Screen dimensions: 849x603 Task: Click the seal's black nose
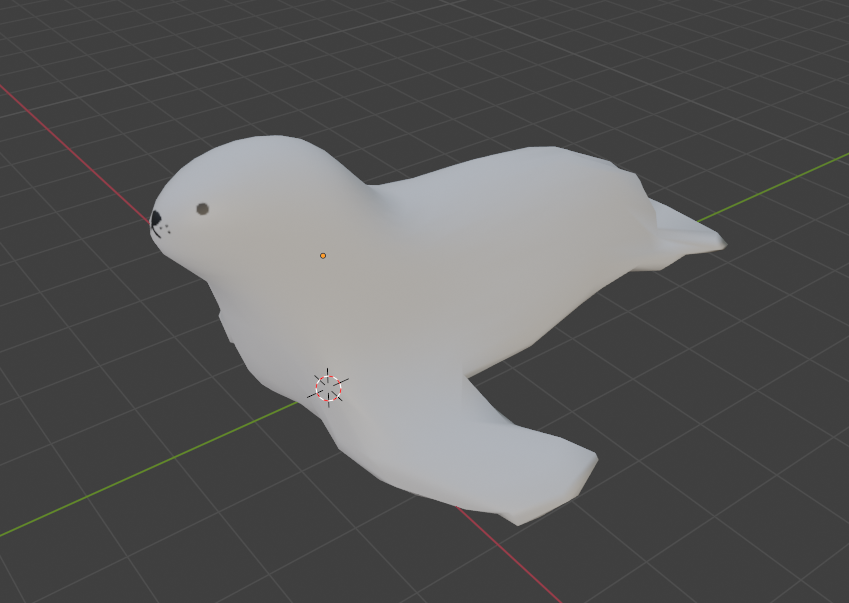pyautogui.click(x=155, y=219)
